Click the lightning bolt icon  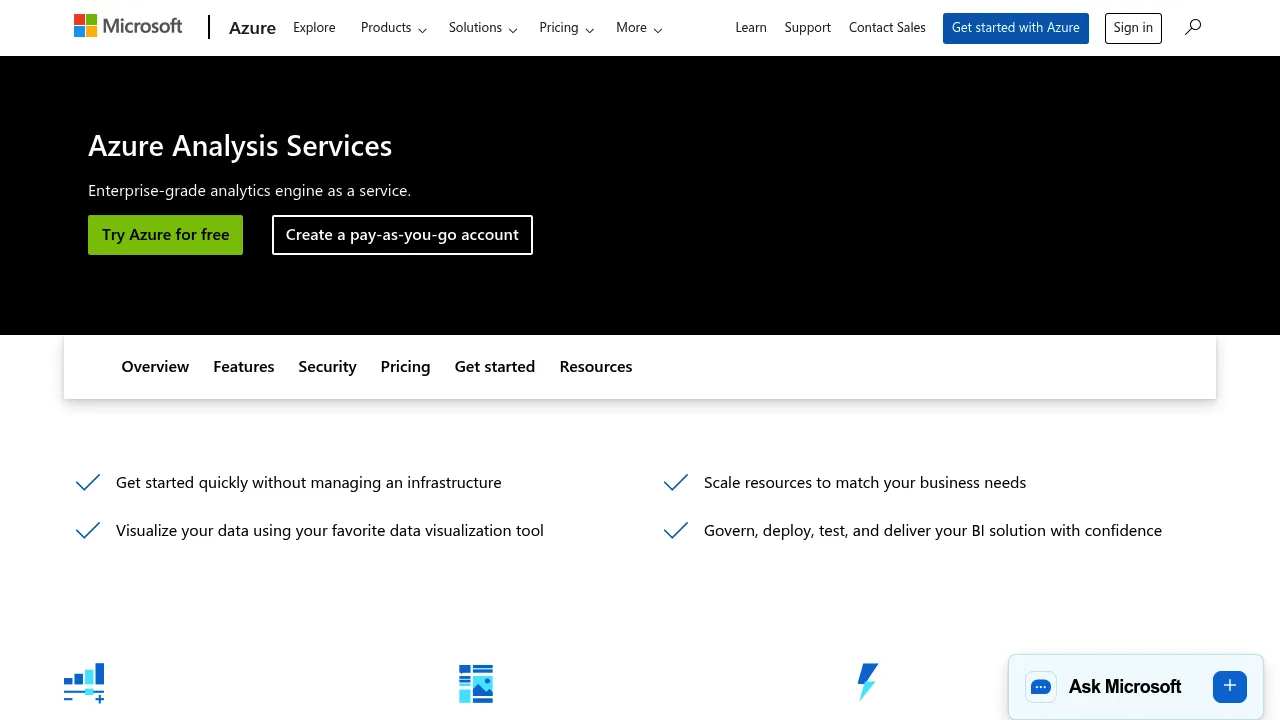click(x=868, y=682)
